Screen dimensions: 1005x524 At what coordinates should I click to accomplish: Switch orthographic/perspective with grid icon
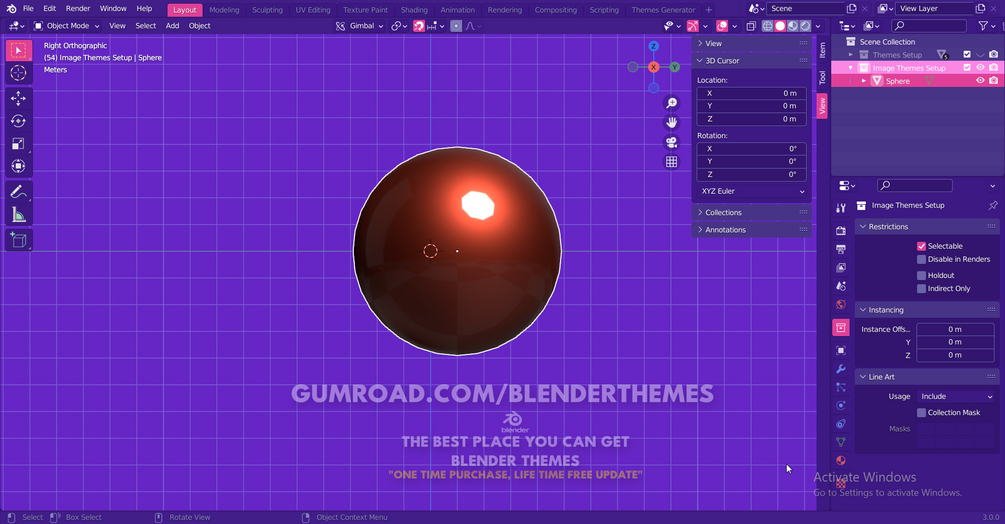tap(671, 162)
